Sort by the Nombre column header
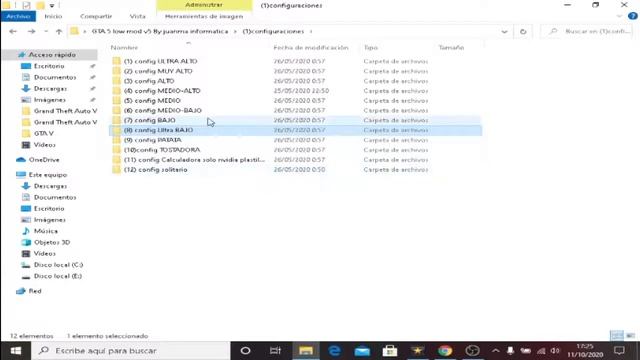 pos(124,48)
